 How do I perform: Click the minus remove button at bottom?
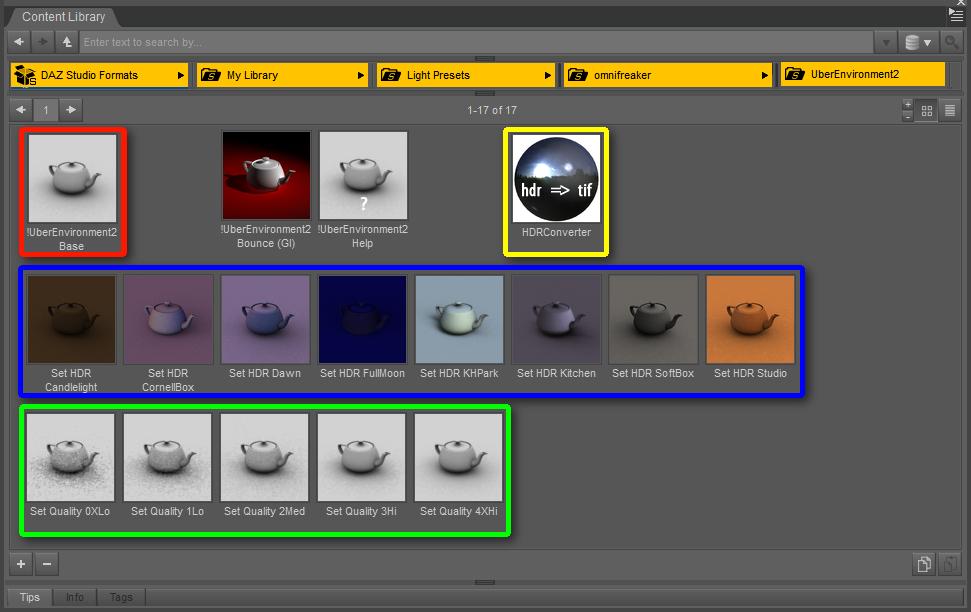click(46, 564)
